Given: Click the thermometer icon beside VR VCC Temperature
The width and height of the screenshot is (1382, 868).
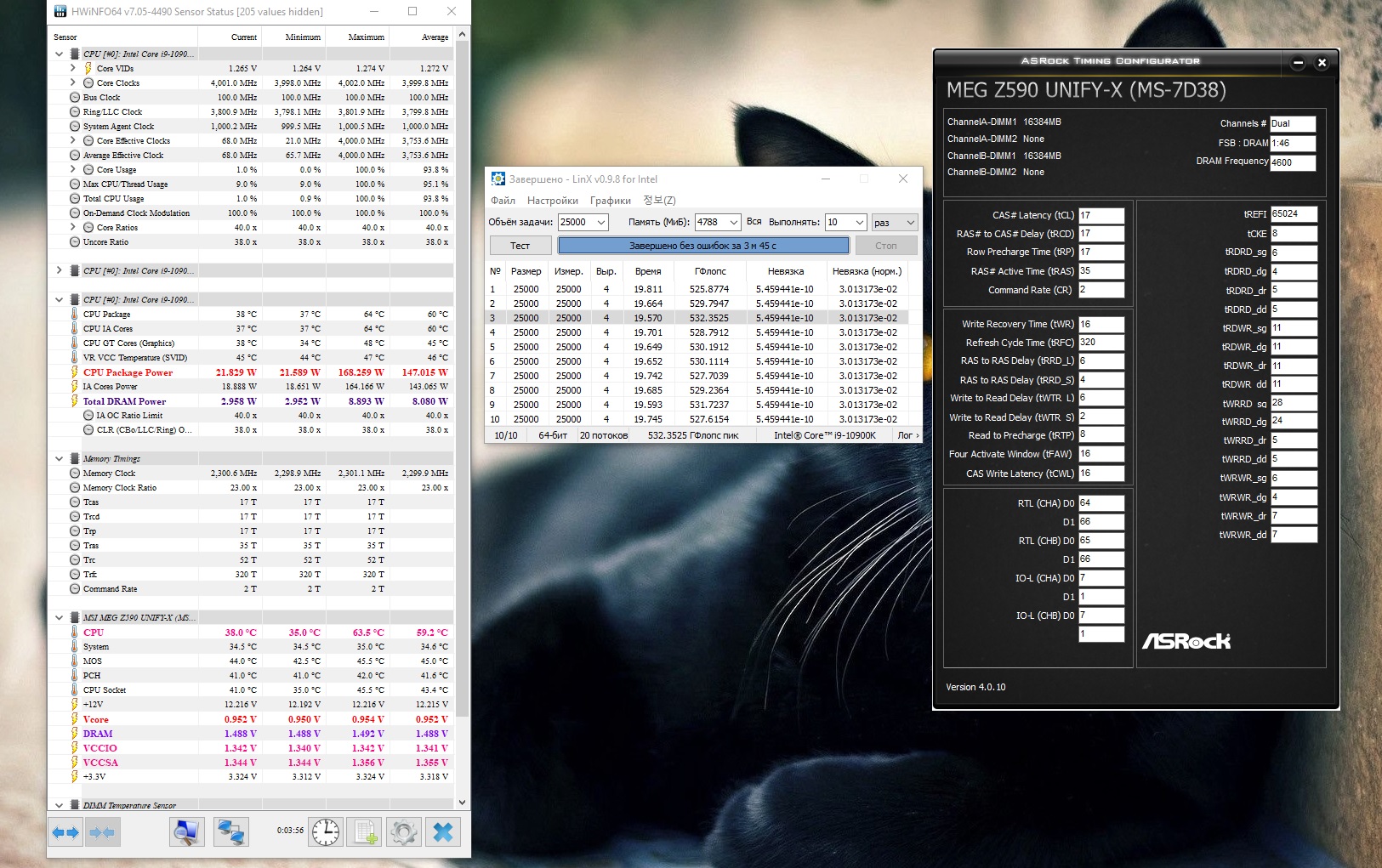Looking at the screenshot, I should [x=75, y=358].
